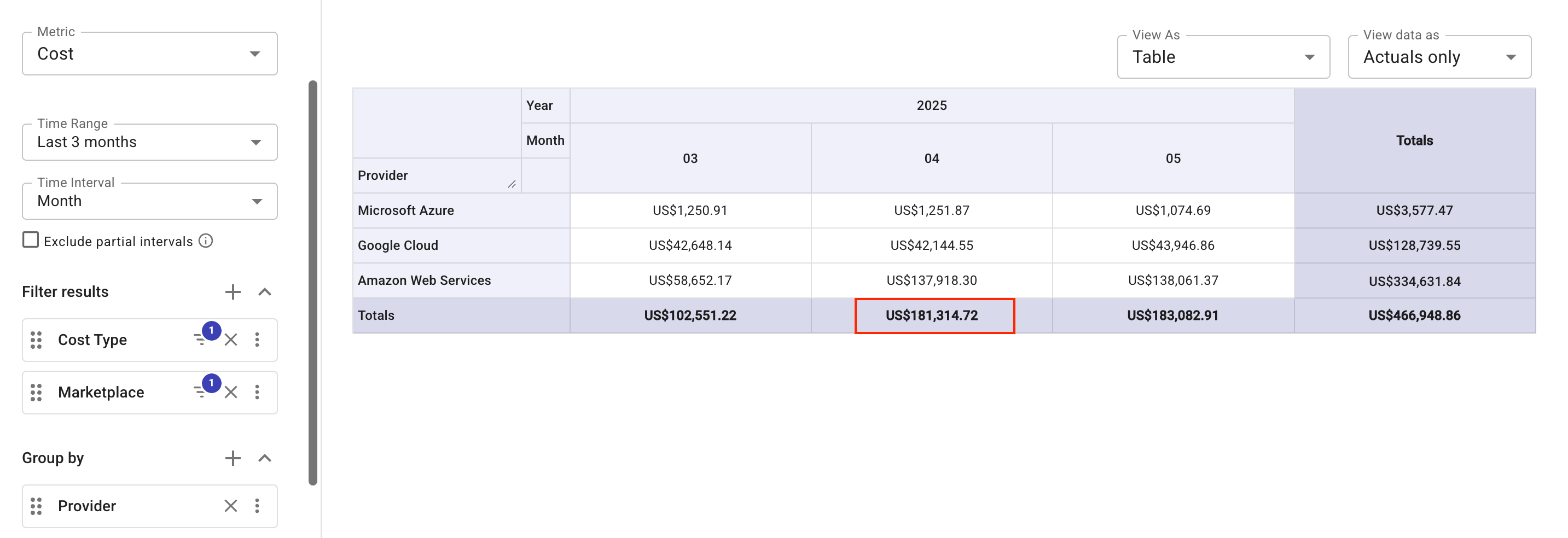Click the add filter plus icon
Image resolution: width=1568 pixels, height=538 pixels.
[233, 292]
